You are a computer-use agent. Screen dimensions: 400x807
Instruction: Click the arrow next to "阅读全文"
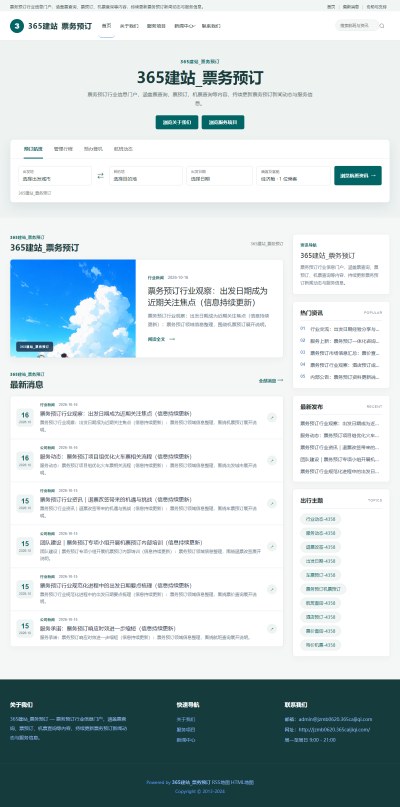(172, 339)
